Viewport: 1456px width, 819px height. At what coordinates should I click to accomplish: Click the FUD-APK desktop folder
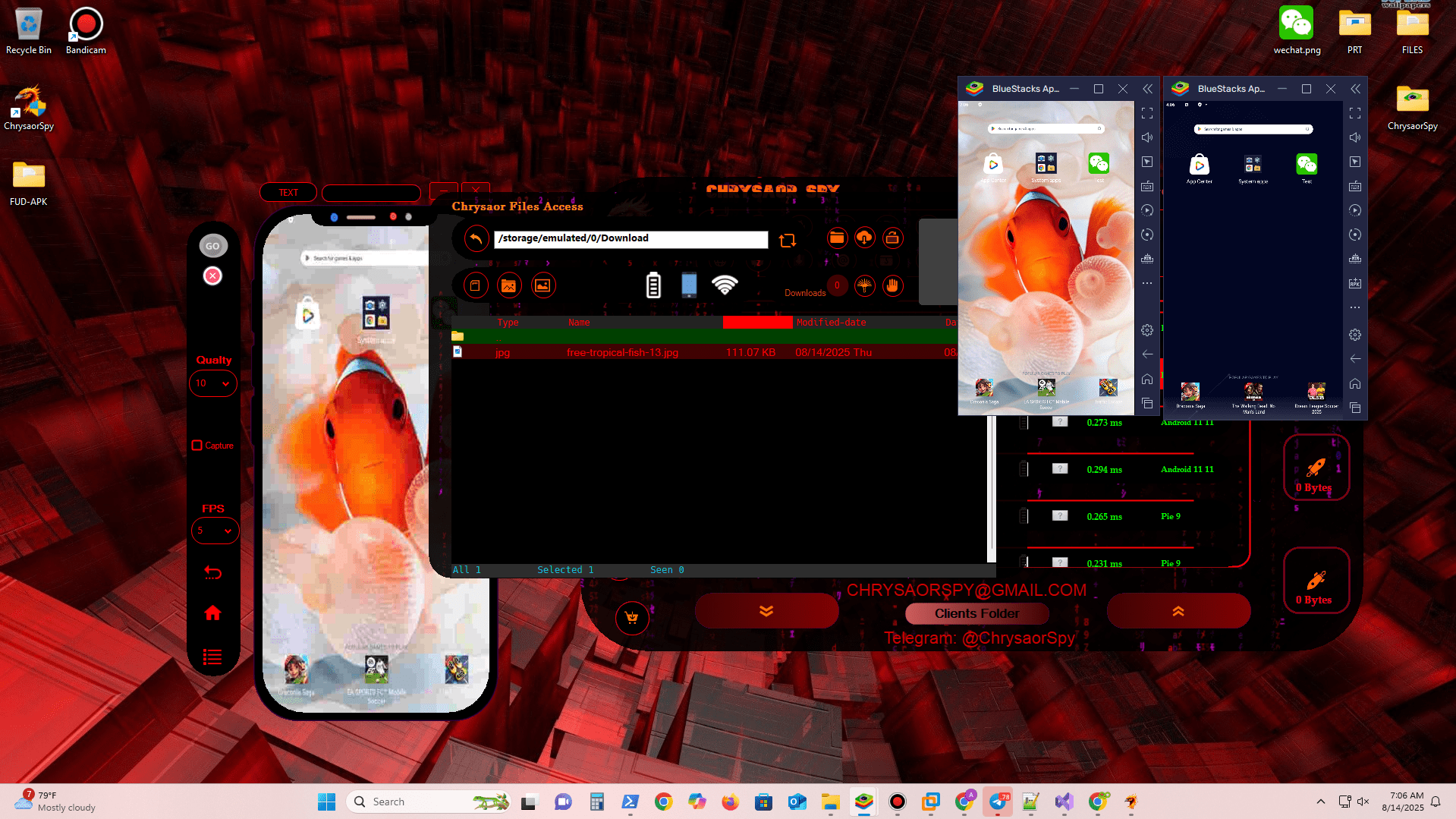pos(29,183)
